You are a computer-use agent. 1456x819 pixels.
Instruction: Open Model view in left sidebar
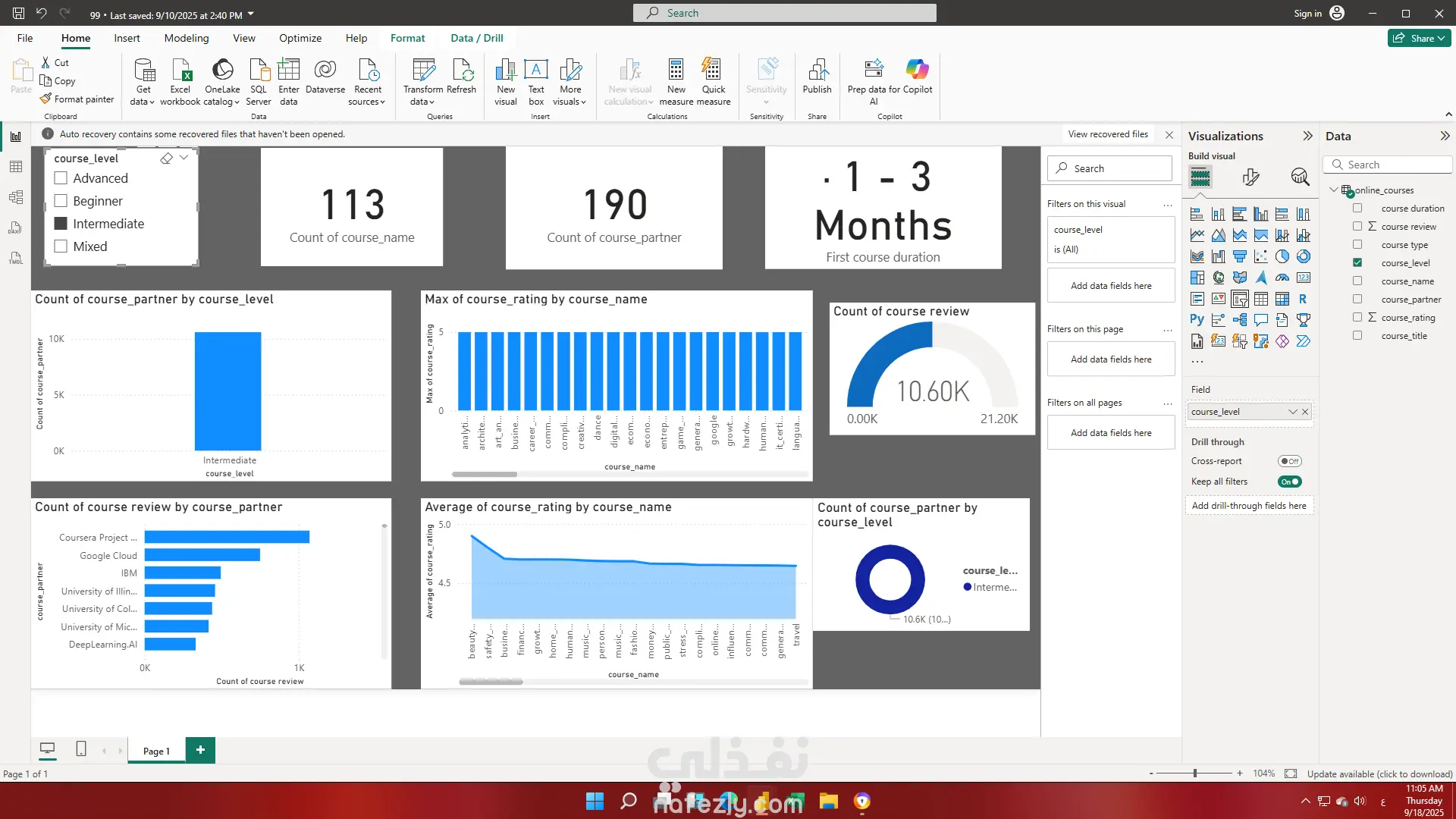click(x=16, y=197)
